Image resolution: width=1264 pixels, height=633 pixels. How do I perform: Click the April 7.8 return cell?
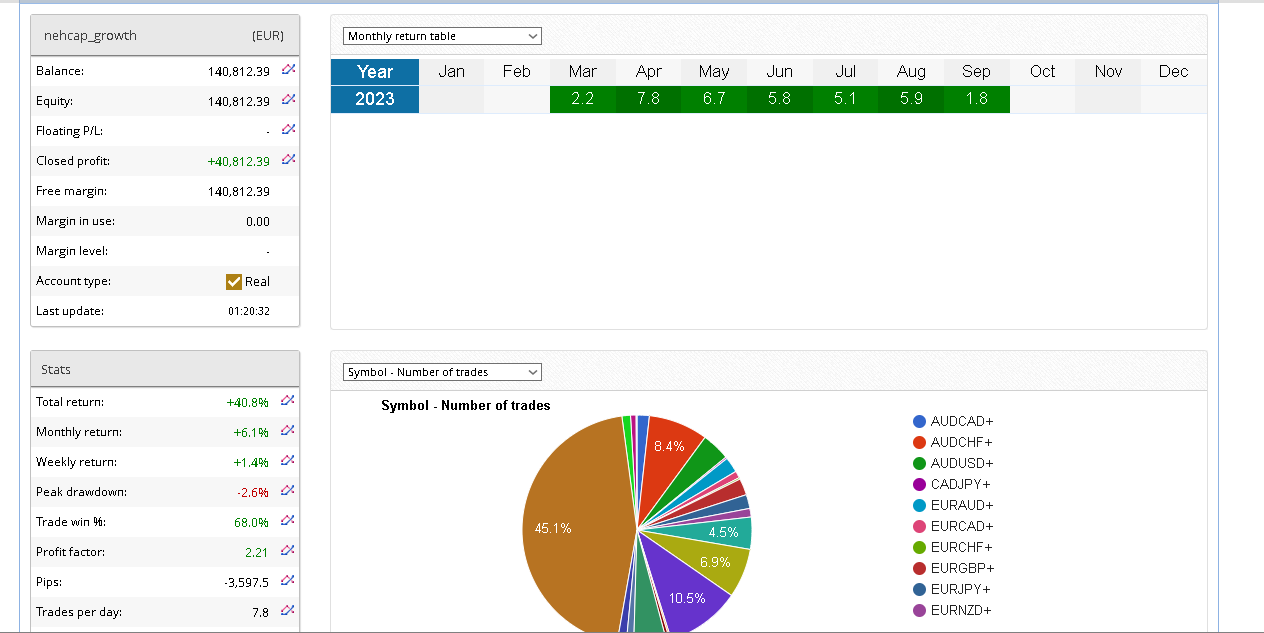648,99
